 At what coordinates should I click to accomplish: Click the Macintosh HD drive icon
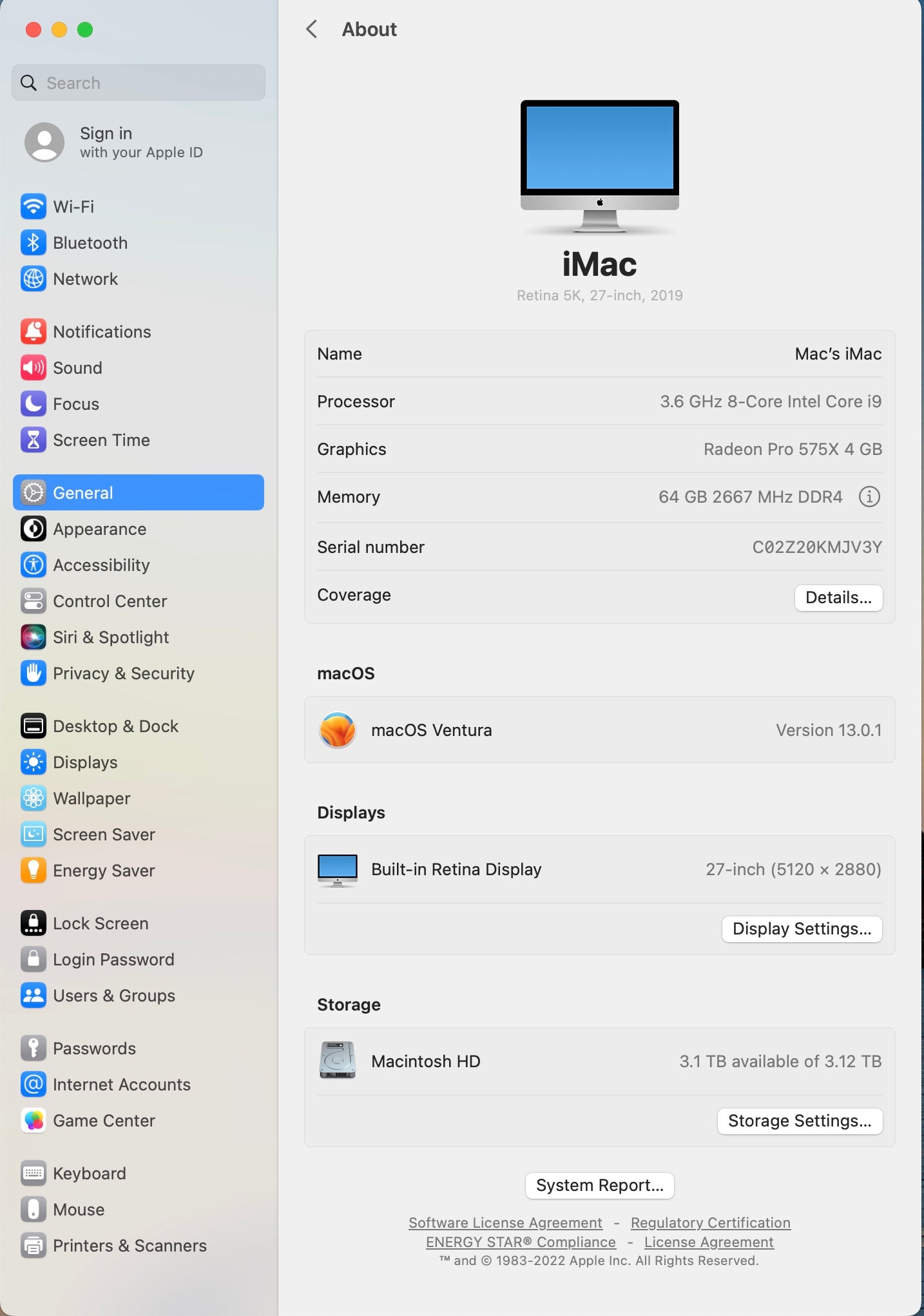click(338, 1060)
